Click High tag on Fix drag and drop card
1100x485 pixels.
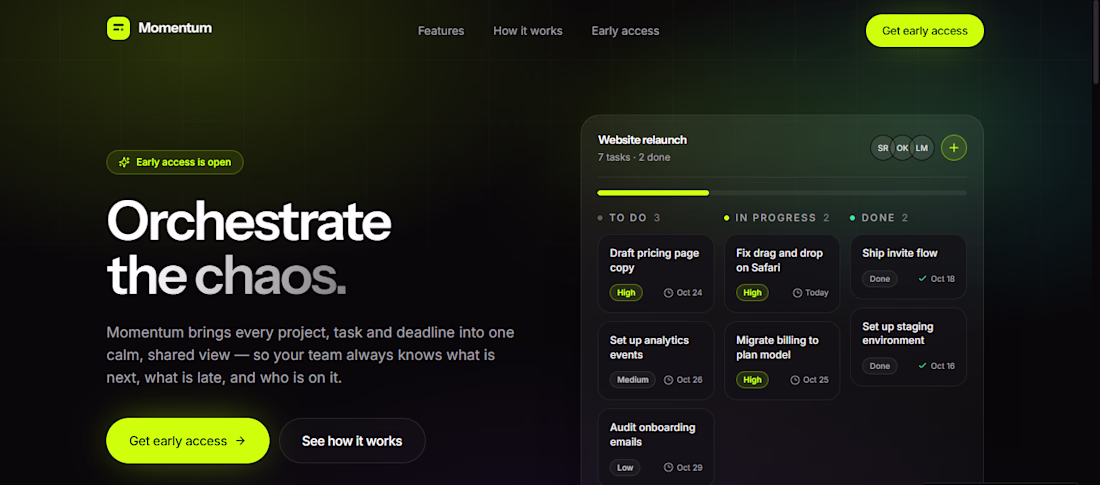pos(752,293)
